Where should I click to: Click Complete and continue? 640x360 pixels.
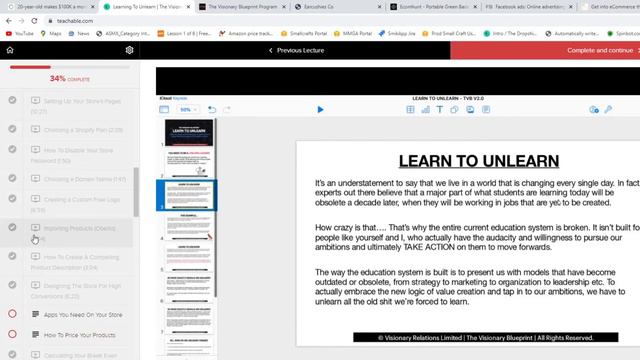click(600, 50)
